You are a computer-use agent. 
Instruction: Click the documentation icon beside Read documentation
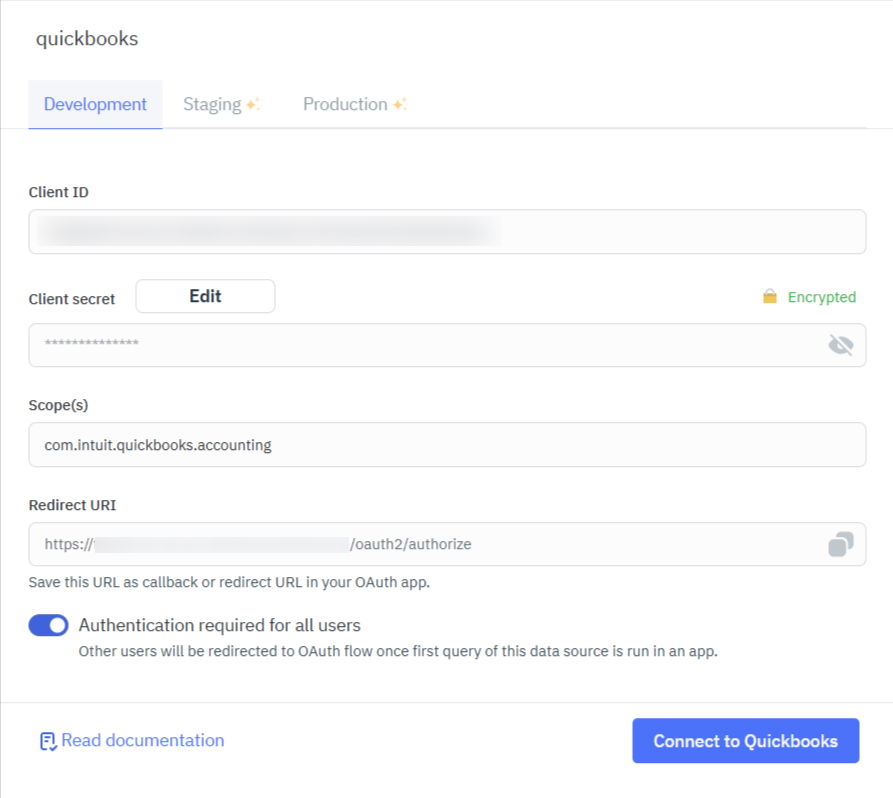tap(48, 741)
